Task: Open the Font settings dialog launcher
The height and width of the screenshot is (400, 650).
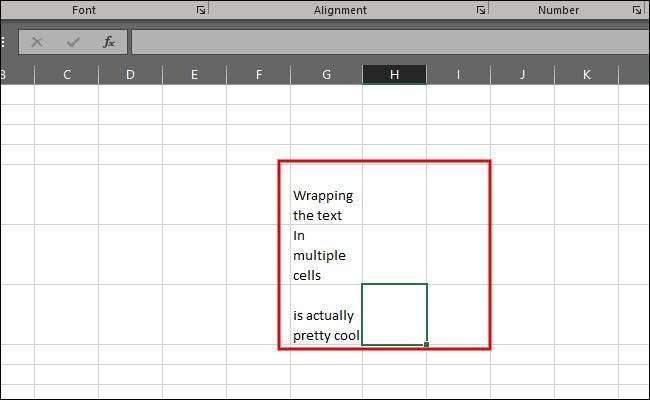Action: point(201,10)
